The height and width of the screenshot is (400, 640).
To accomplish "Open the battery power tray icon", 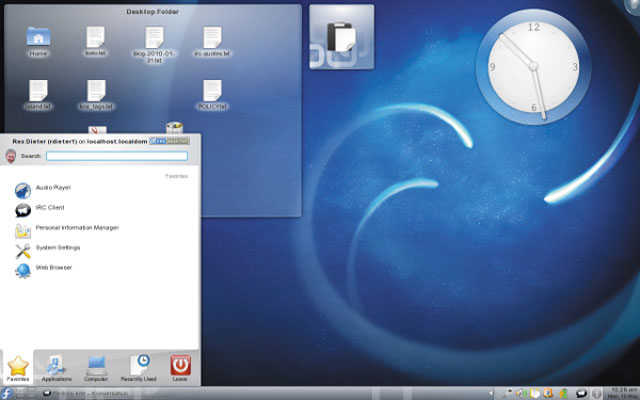I will coord(564,393).
